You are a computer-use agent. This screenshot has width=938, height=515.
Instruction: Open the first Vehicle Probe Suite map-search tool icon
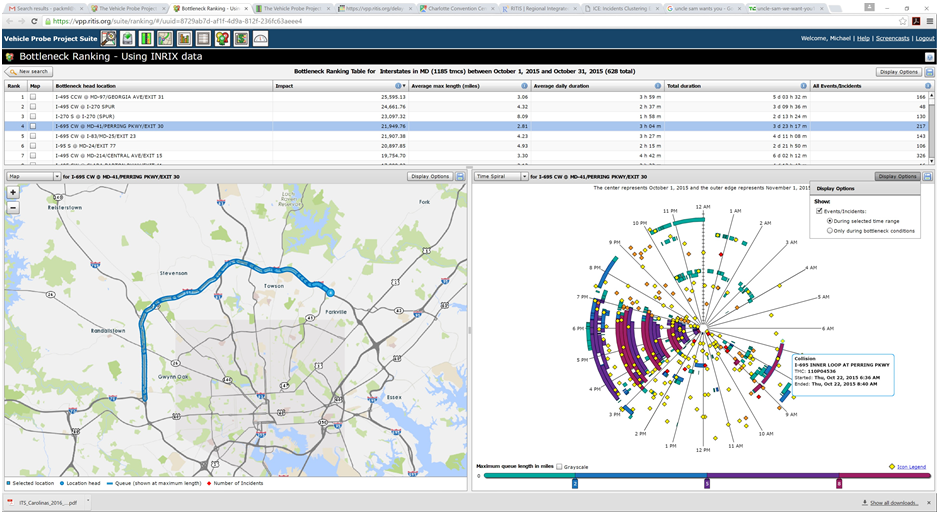(109, 38)
